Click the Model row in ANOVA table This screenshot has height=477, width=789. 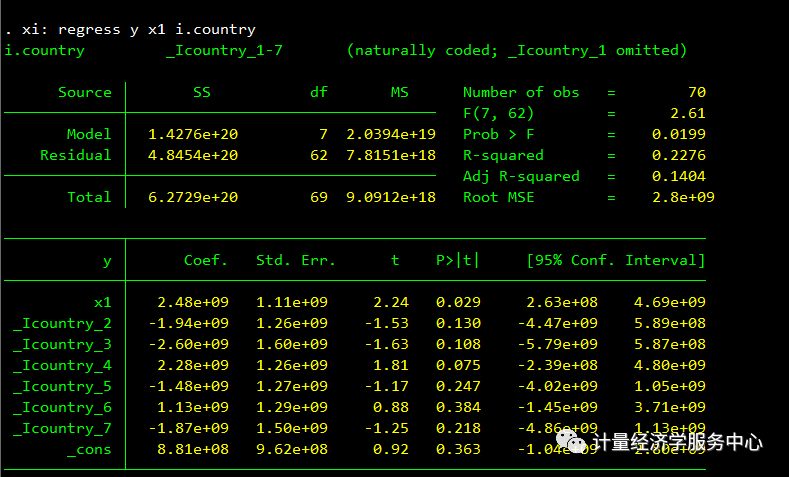(220, 134)
